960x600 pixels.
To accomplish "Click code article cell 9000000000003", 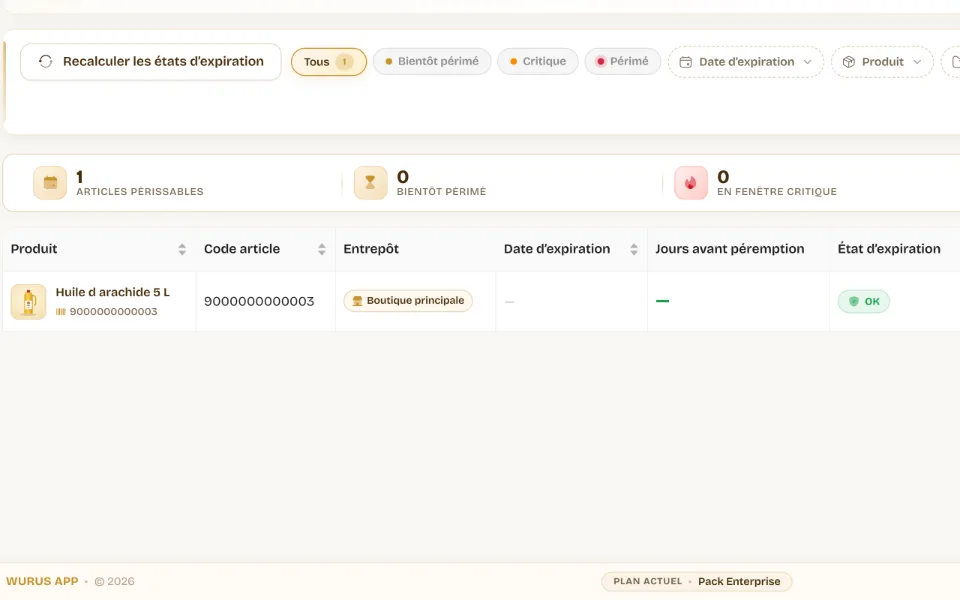I will pos(259,301).
